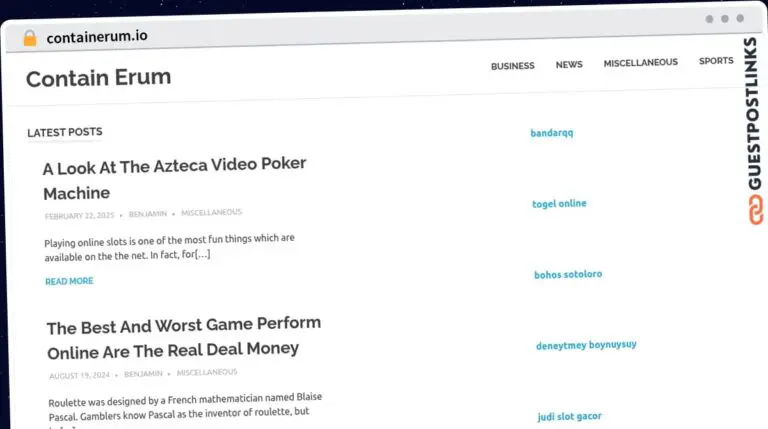Open the bandarqq sidebar link

pyautogui.click(x=551, y=133)
